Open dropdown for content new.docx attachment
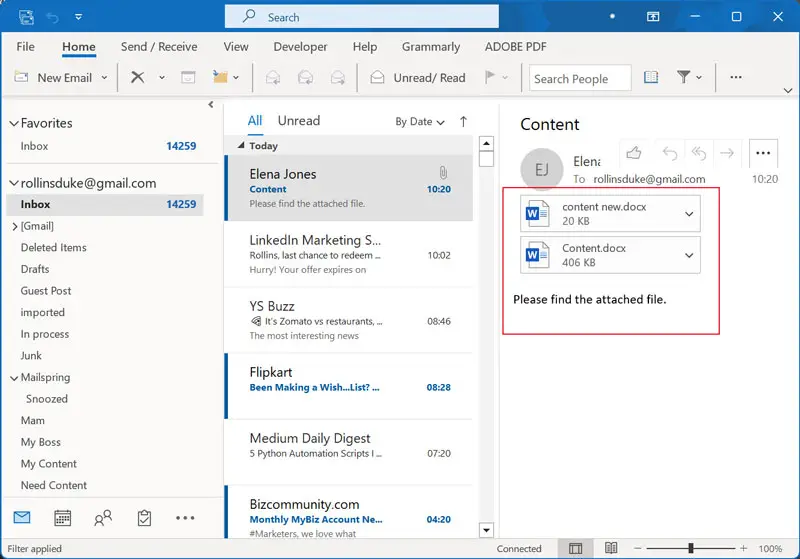The width and height of the screenshot is (800, 559). click(x=689, y=214)
